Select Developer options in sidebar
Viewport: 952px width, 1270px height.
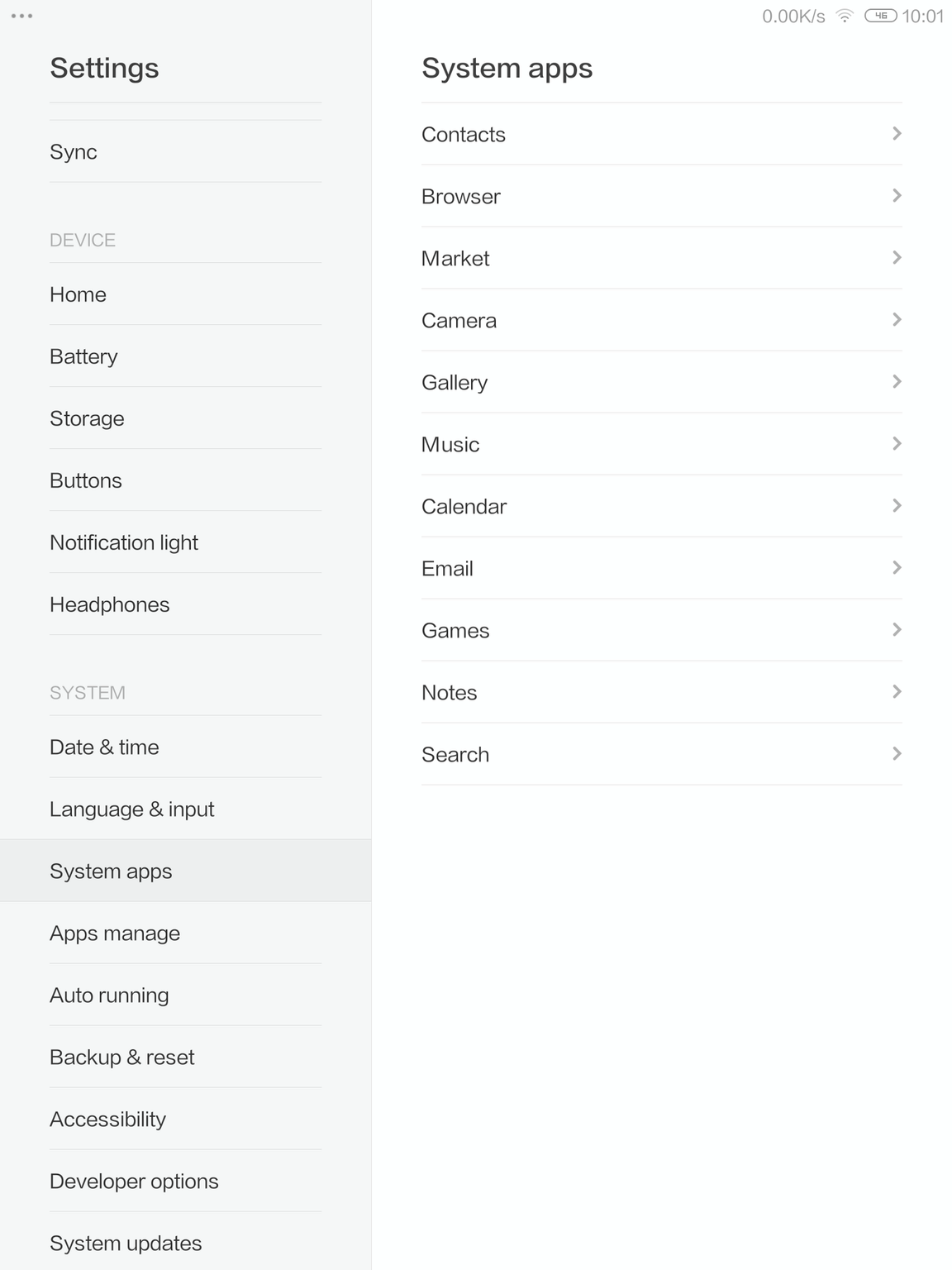[134, 1182]
